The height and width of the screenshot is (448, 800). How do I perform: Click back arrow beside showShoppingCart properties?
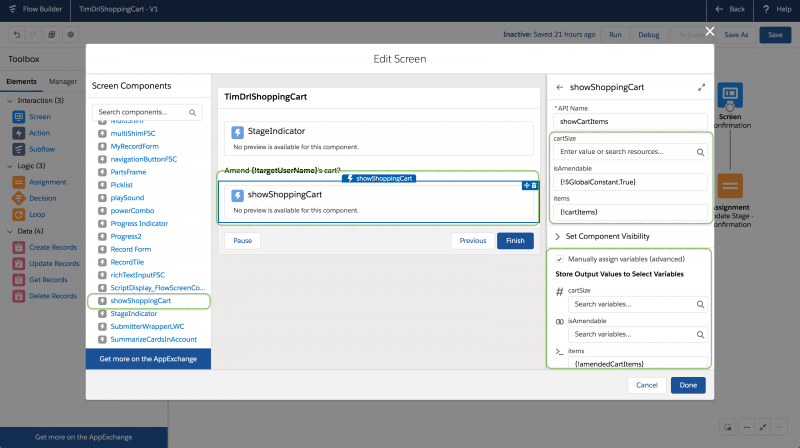[x=560, y=87]
